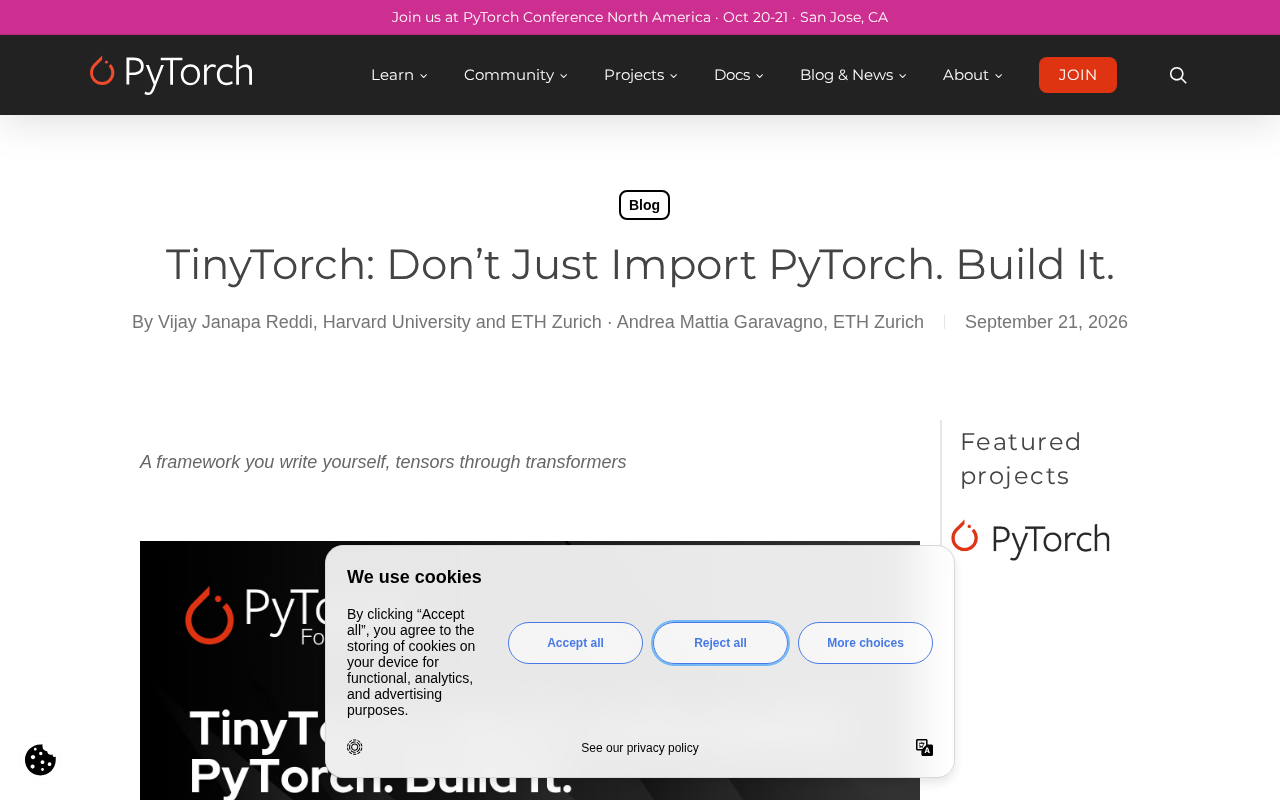Open the search magnifier icon
The width and height of the screenshot is (1280, 800).
click(1178, 75)
